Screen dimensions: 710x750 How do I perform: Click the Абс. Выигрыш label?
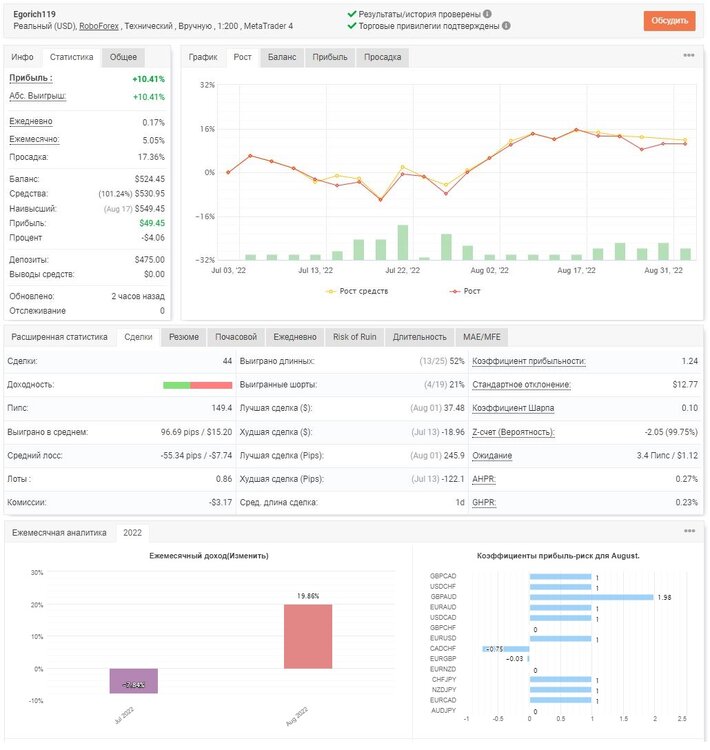pos(37,96)
